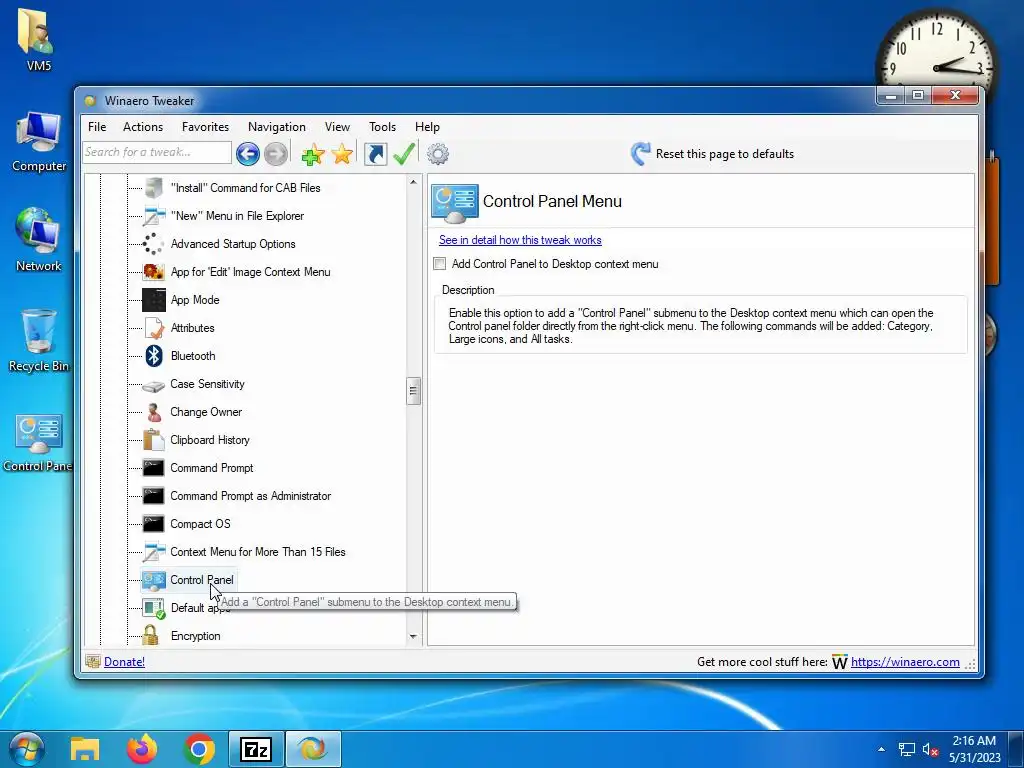Open the View menu
This screenshot has width=1024, height=768.
click(337, 127)
